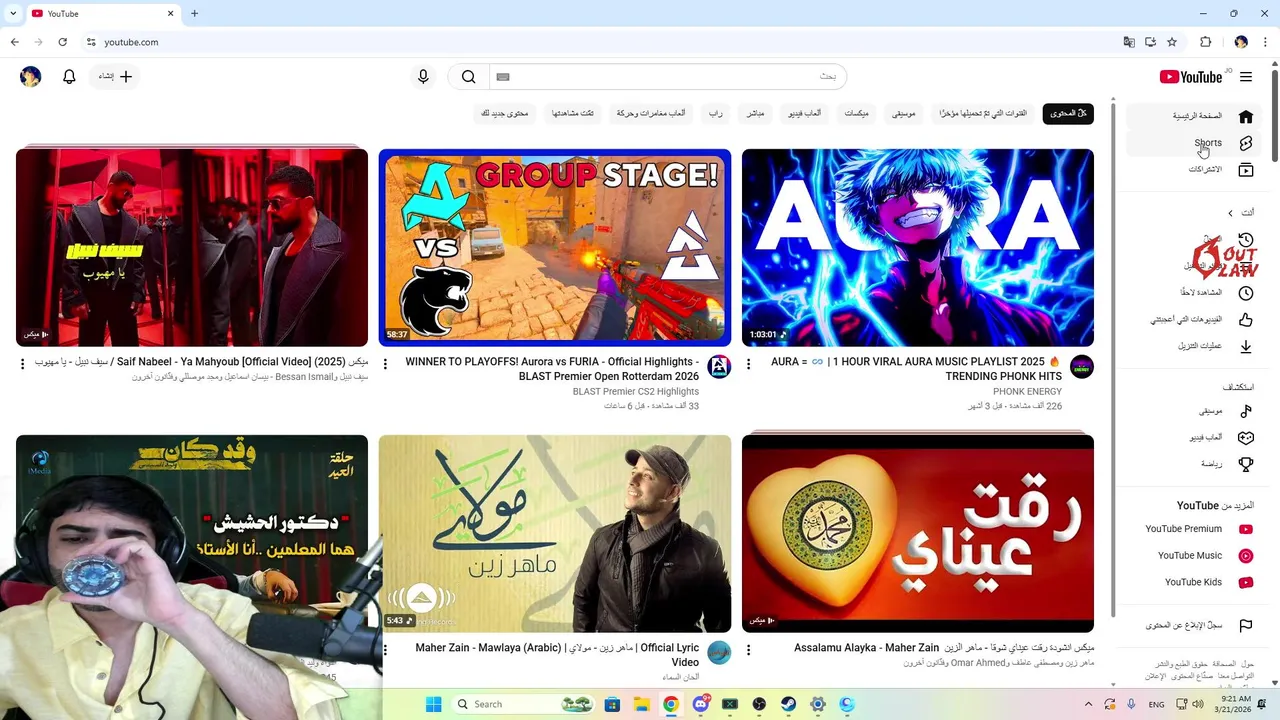Select the "ألعاب فيديو" filter chip
Viewport: 1280px width, 720px height.
click(804, 114)
